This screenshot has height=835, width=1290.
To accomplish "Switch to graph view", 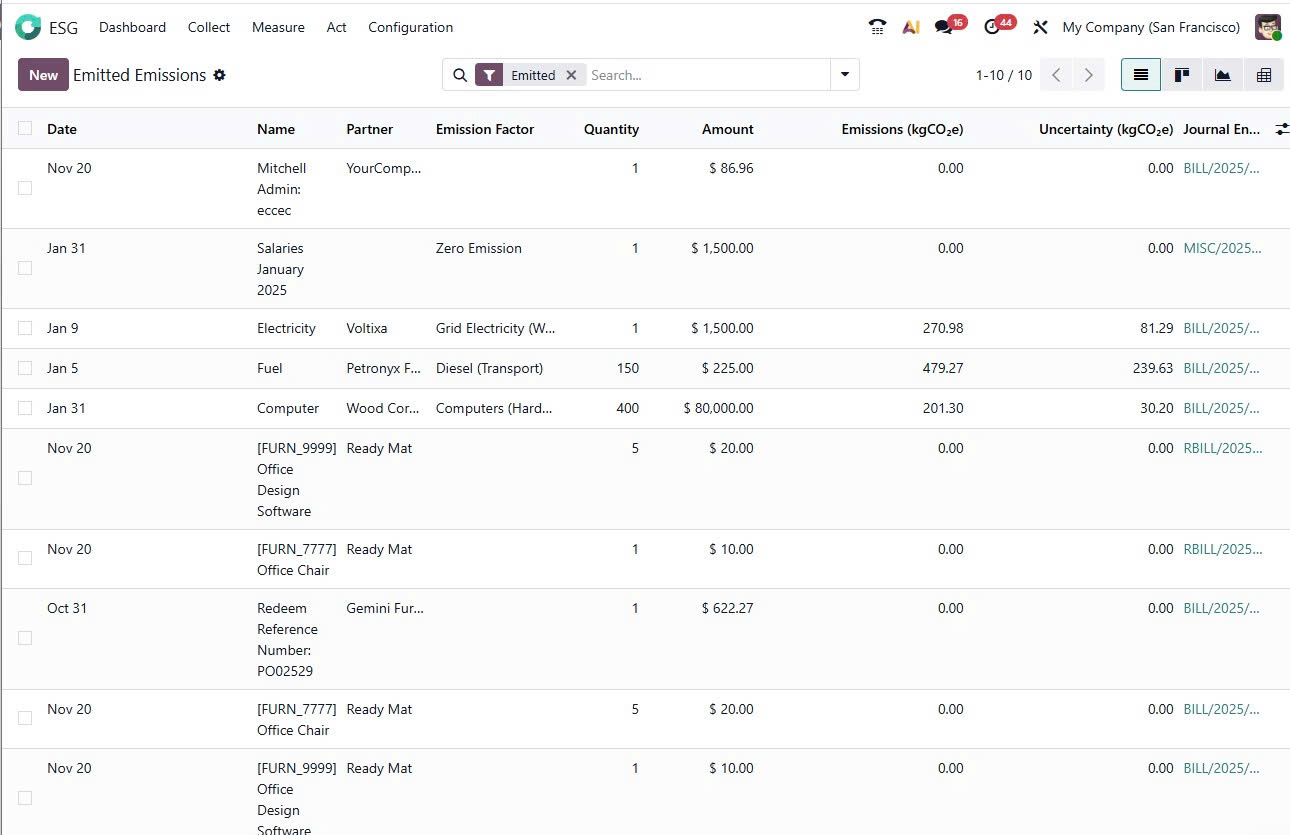I will click(1222, 75).
